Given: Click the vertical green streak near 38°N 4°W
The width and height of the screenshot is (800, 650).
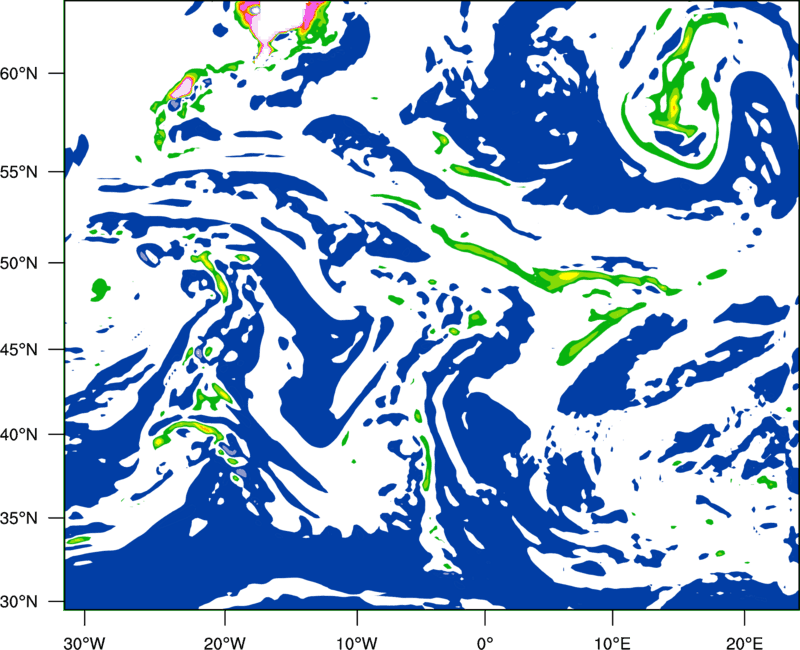Looking at the screenshot, I should click(426, 463).
